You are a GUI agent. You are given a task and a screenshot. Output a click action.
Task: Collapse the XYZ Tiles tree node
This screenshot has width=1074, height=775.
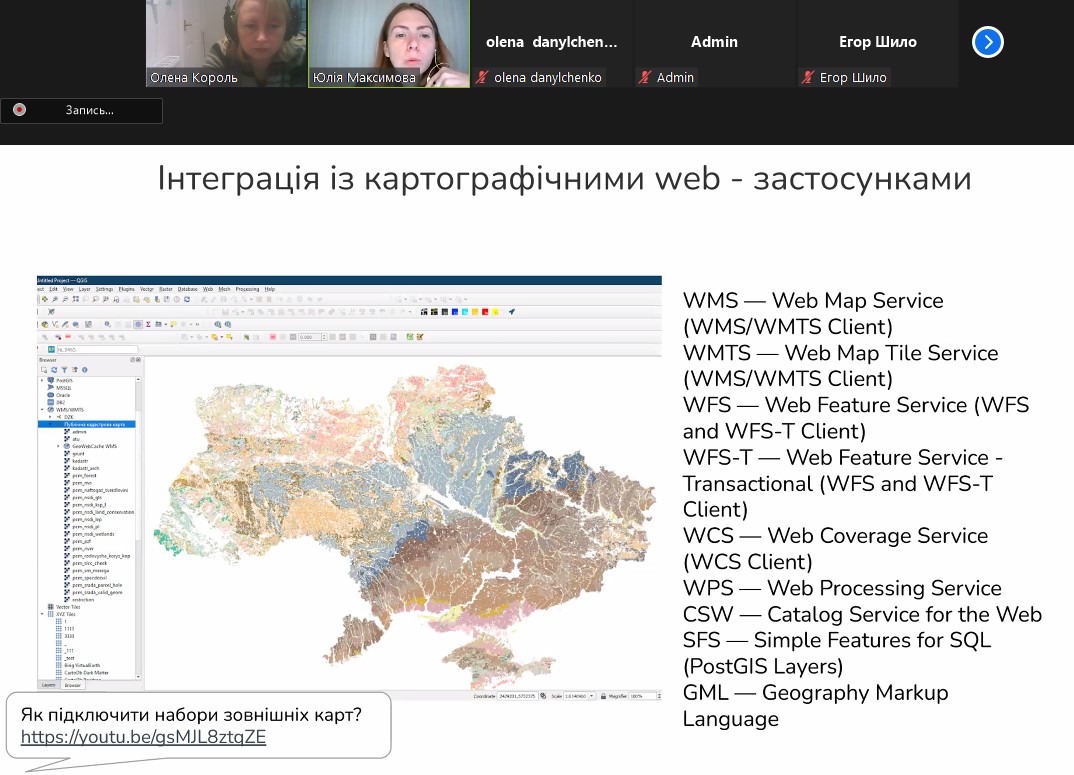tap(42, 614)
